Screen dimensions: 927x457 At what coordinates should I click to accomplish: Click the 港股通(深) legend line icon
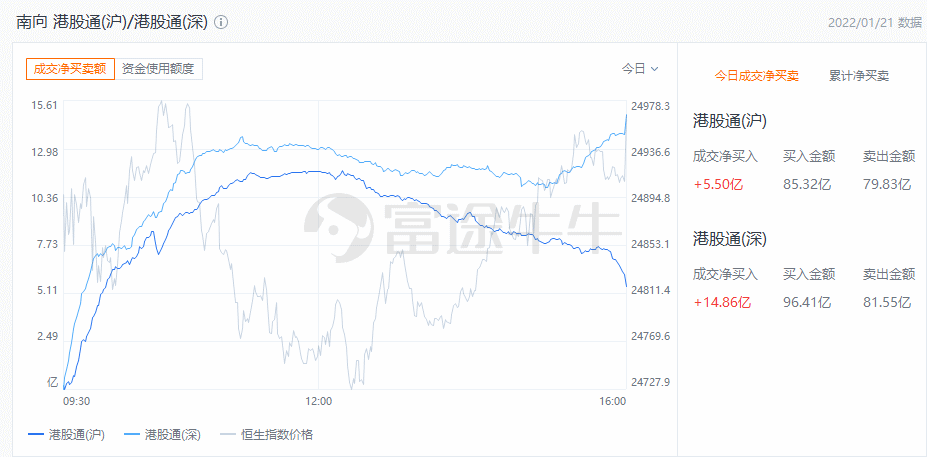[132, 435]
